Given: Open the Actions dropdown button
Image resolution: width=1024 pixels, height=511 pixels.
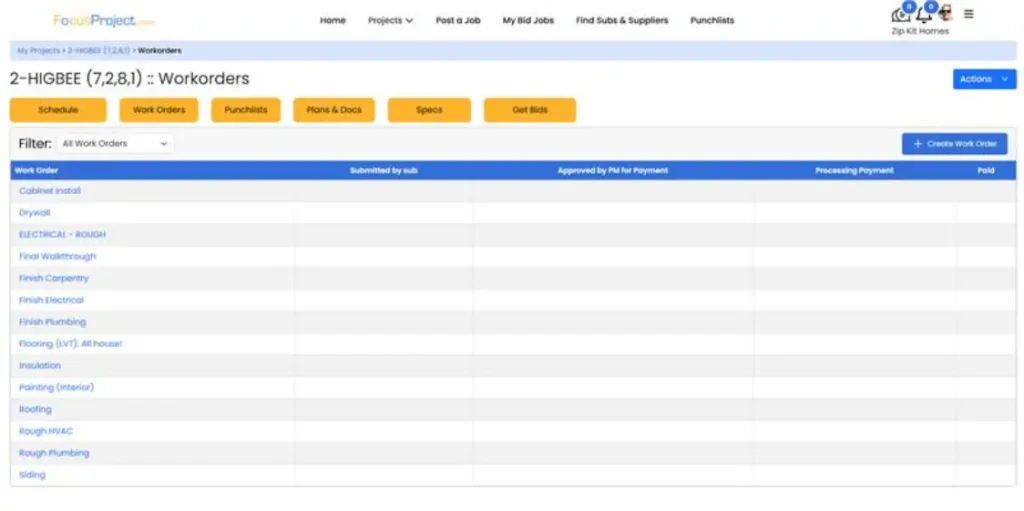Looking at the screenshot, I should coord(984,79).
